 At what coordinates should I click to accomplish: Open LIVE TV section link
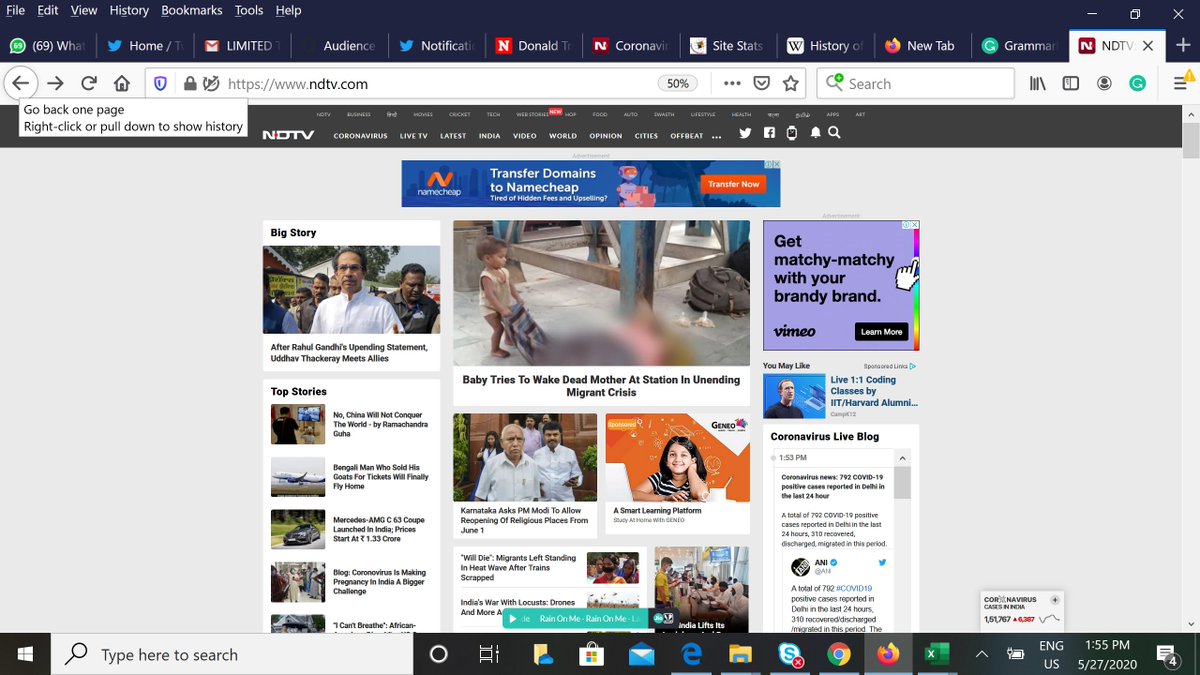click(x=414, y=136)
